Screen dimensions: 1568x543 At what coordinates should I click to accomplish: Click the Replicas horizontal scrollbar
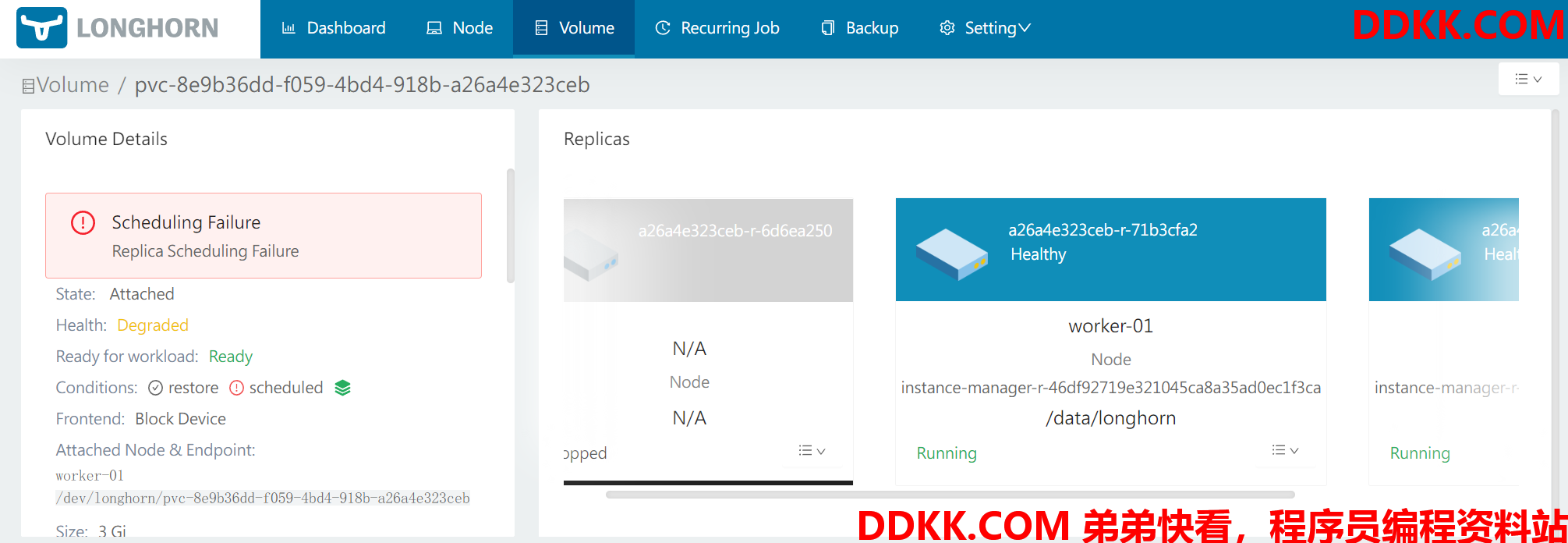(950, 495)
